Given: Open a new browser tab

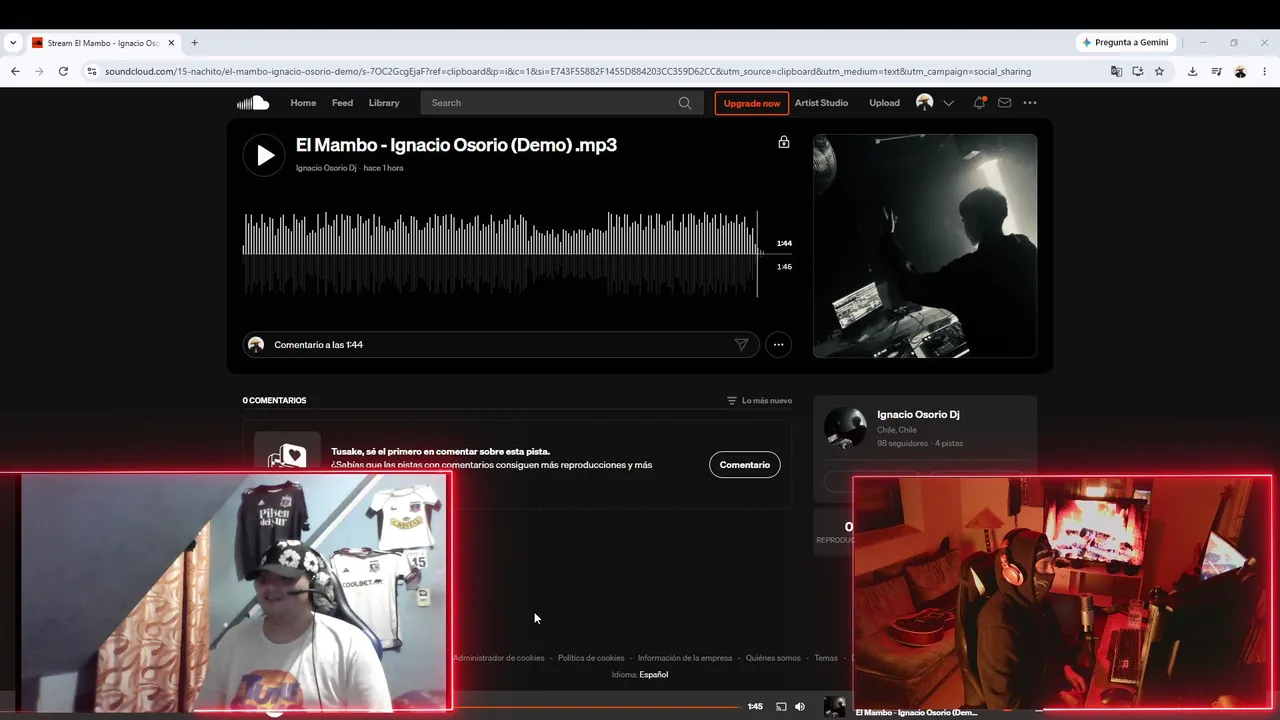Looking at the screenshot, I should [x=195, y=43].
